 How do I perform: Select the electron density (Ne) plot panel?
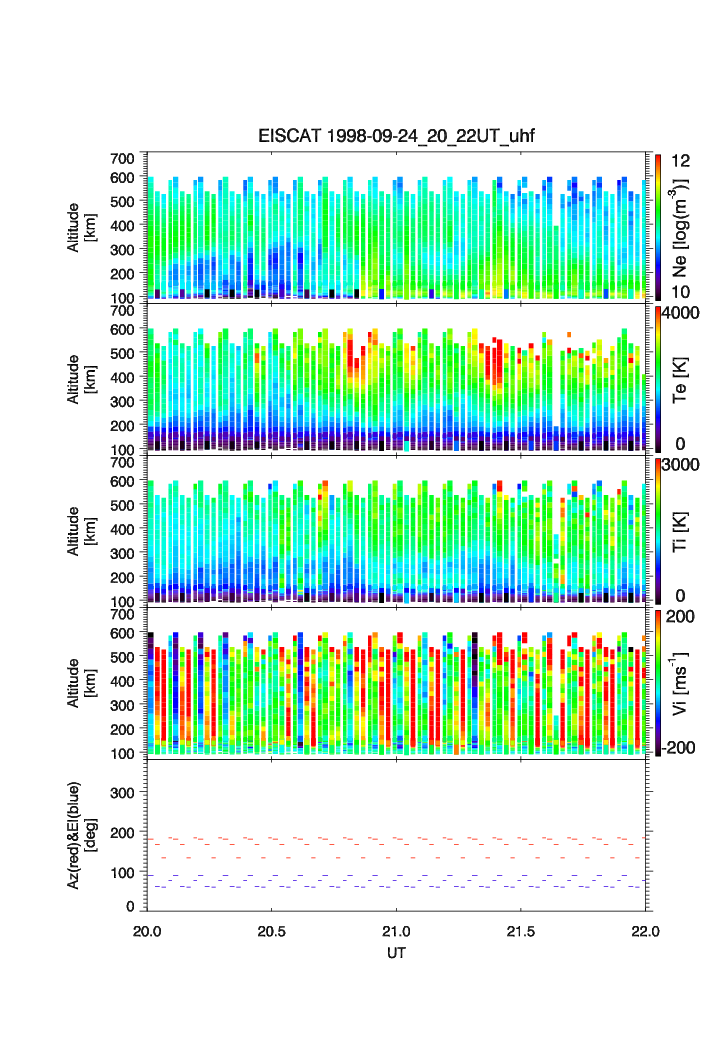click(398, 226)
